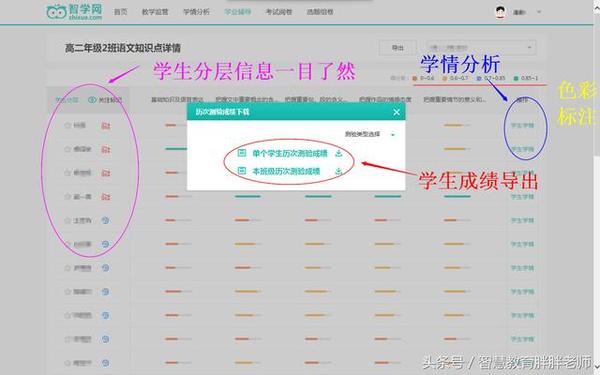The height and width of the screenshot is (375, 600).
Task: Click download icon beside 单个学生历次测验成绩
Action: click(338, 153)
